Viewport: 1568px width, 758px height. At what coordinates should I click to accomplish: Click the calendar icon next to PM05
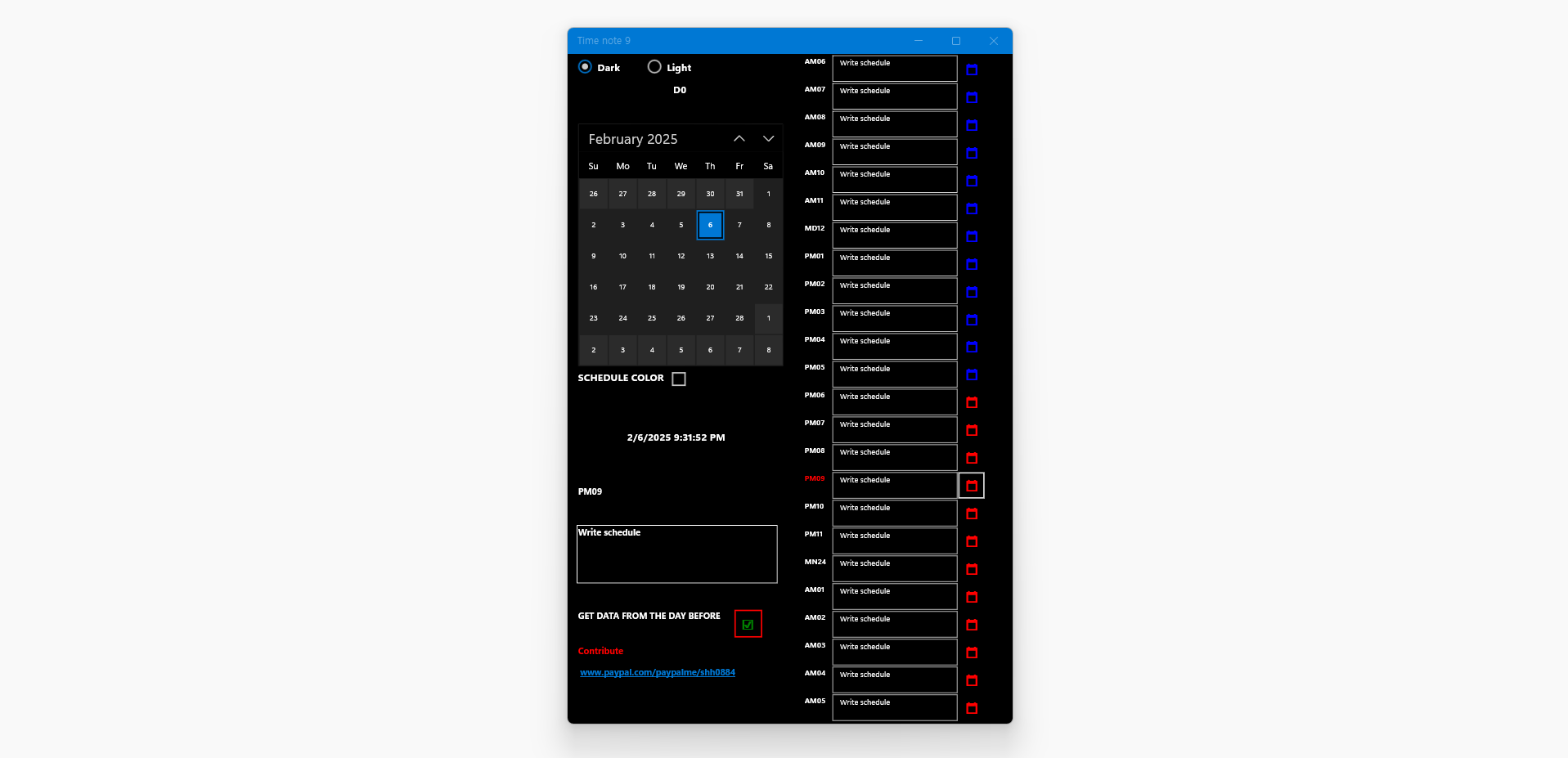[972, 375]
